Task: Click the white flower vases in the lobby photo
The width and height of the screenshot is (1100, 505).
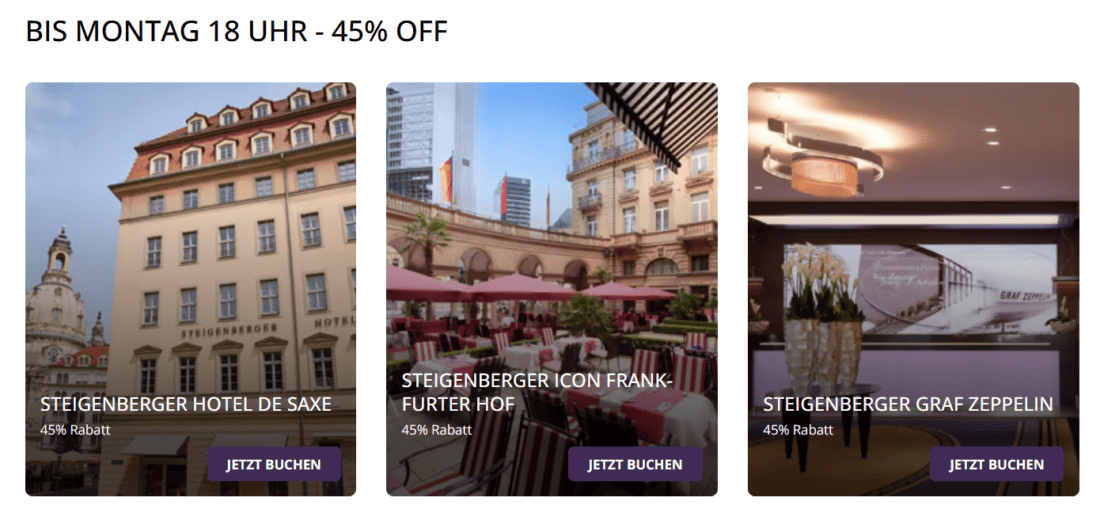Action: [x=823, y=351]
